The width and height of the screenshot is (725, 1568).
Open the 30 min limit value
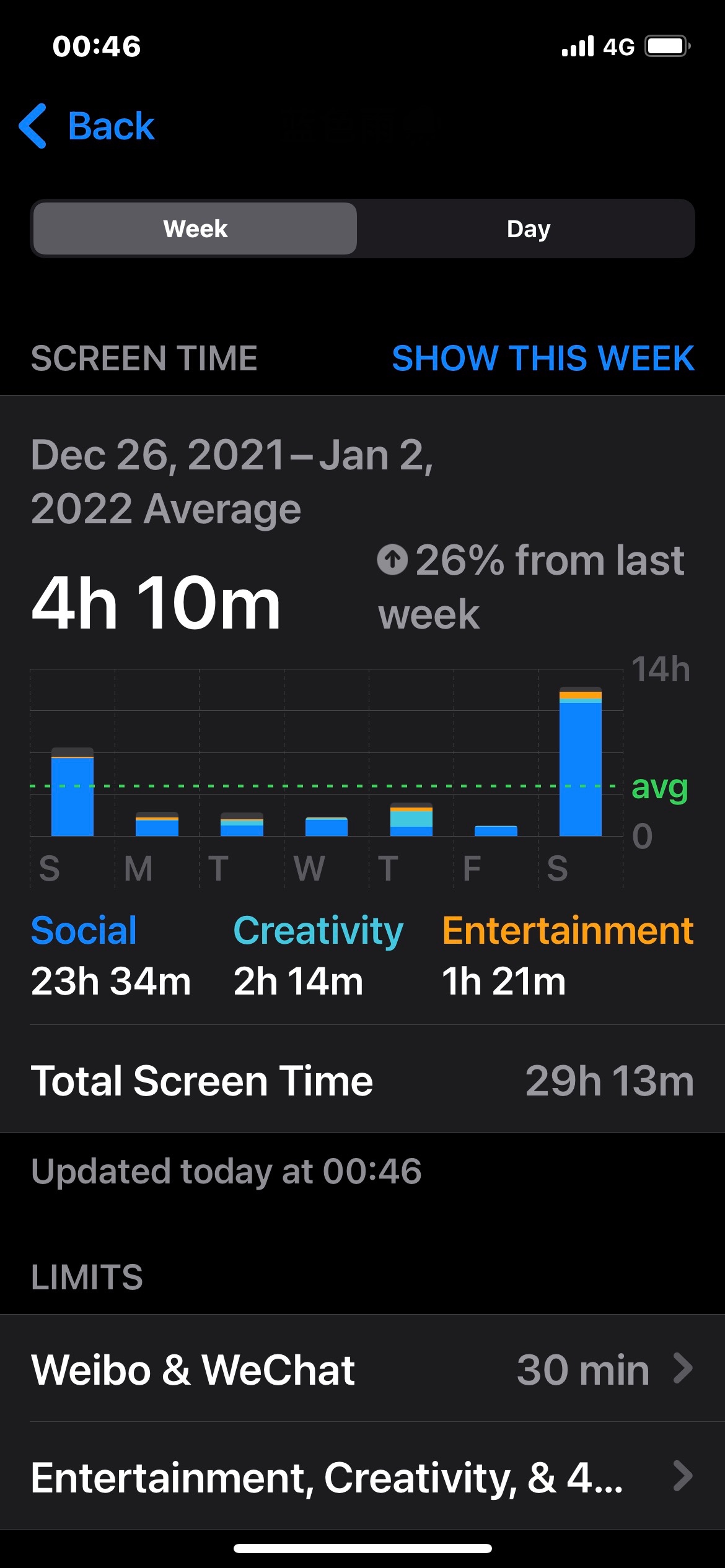click(x=582, y=1369)
